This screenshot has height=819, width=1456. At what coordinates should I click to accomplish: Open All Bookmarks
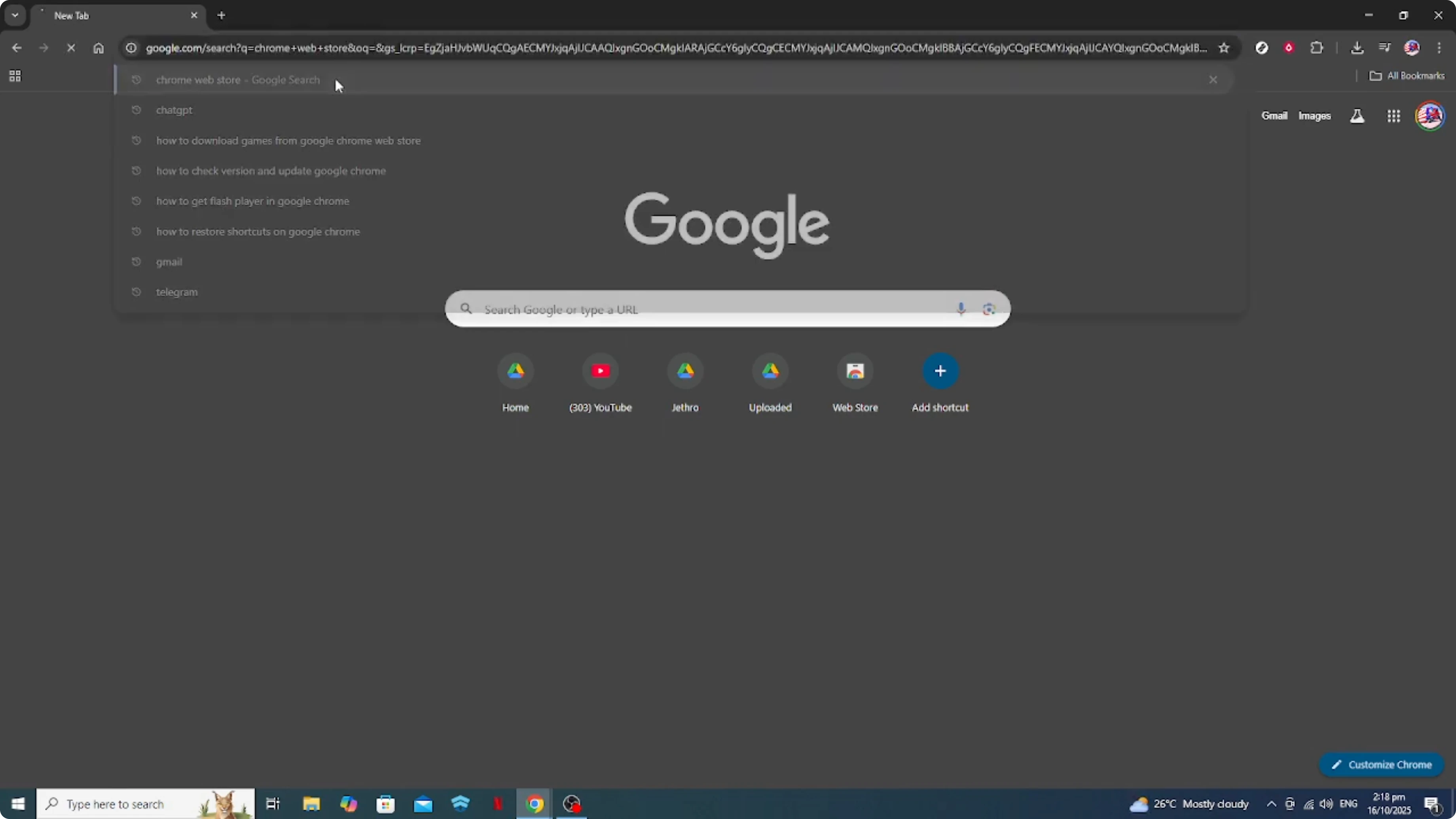point(1407,75)
